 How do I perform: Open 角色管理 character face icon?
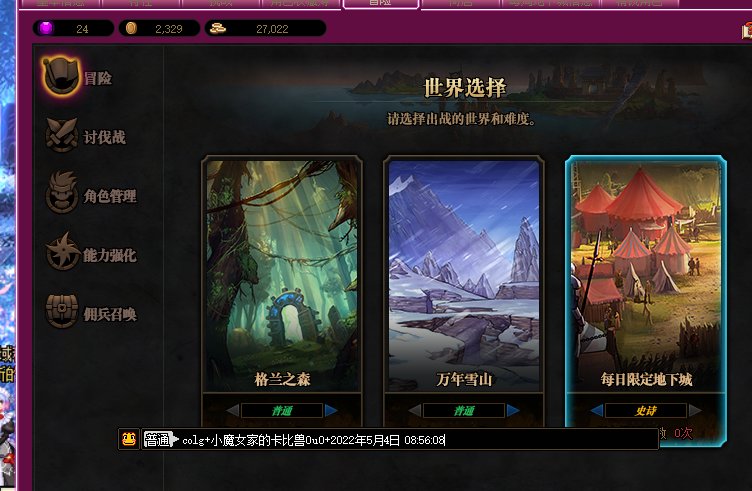click(x=61, y=193)
